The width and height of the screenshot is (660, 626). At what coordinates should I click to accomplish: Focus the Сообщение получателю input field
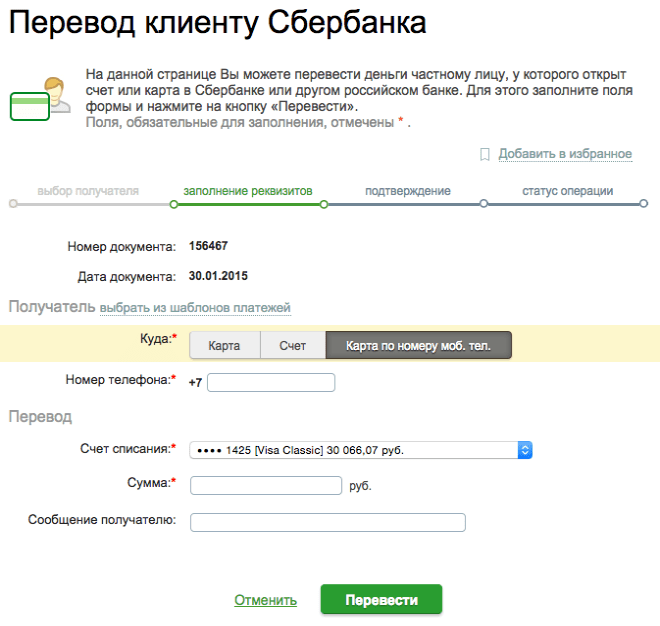[328, 522]
